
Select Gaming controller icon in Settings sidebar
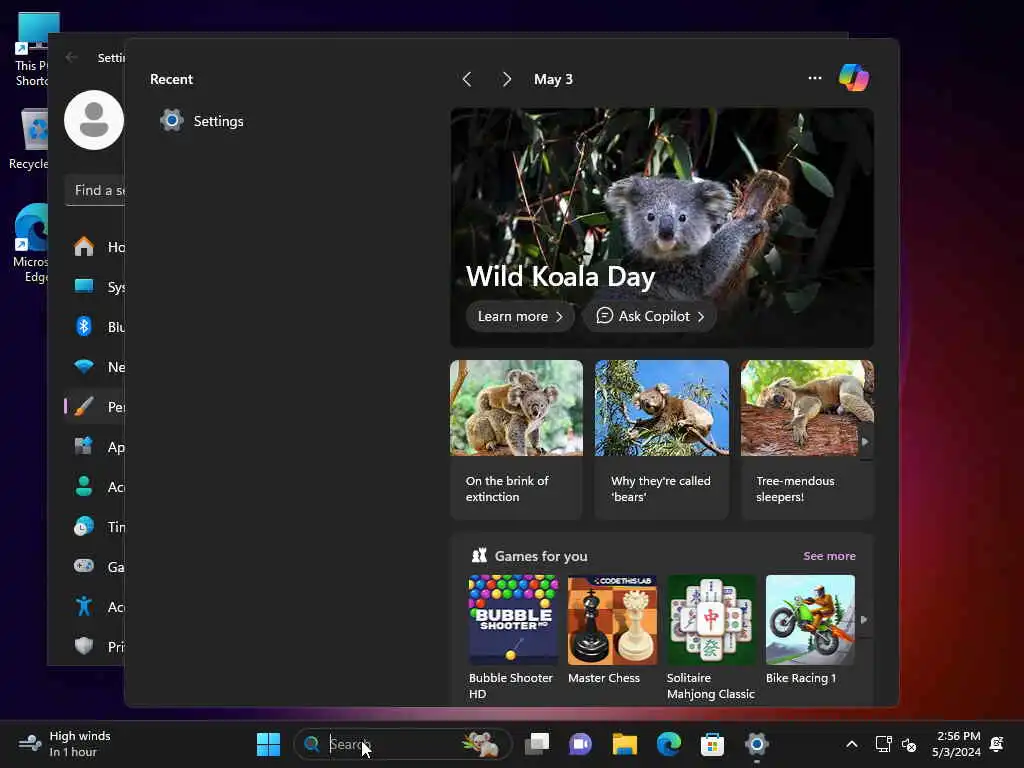point(84,566)
